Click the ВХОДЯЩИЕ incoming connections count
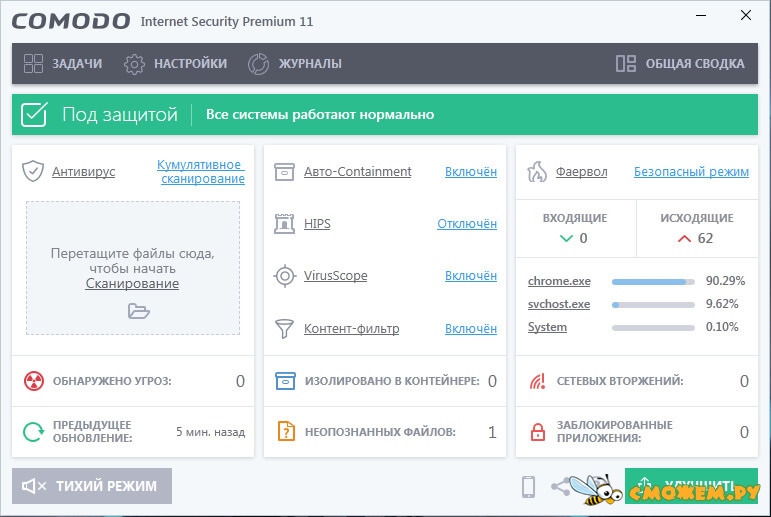 pyautogui.click(x=583, y=238)
